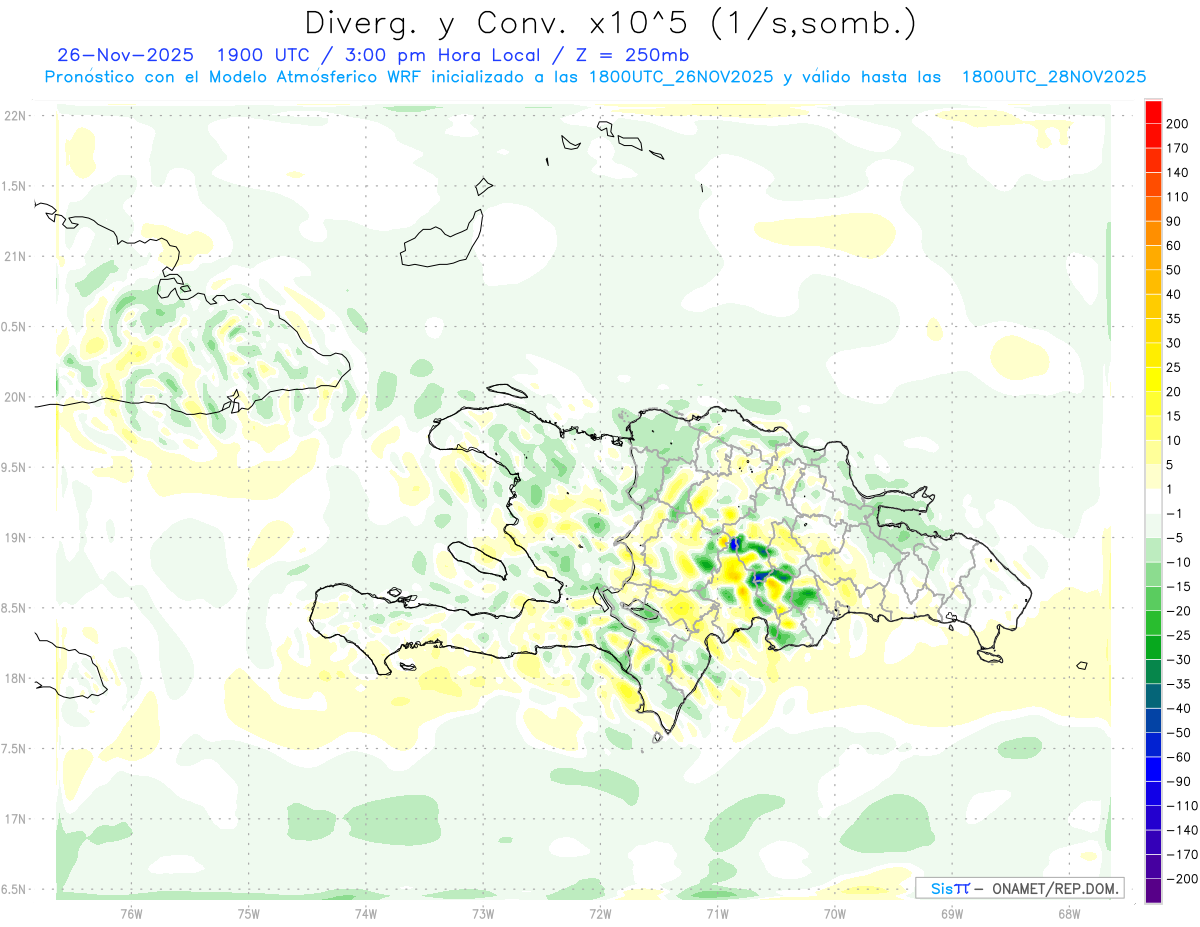1200x927 pixels.
Task: Click the "19N" latitude label
Action: pos(14,537)
